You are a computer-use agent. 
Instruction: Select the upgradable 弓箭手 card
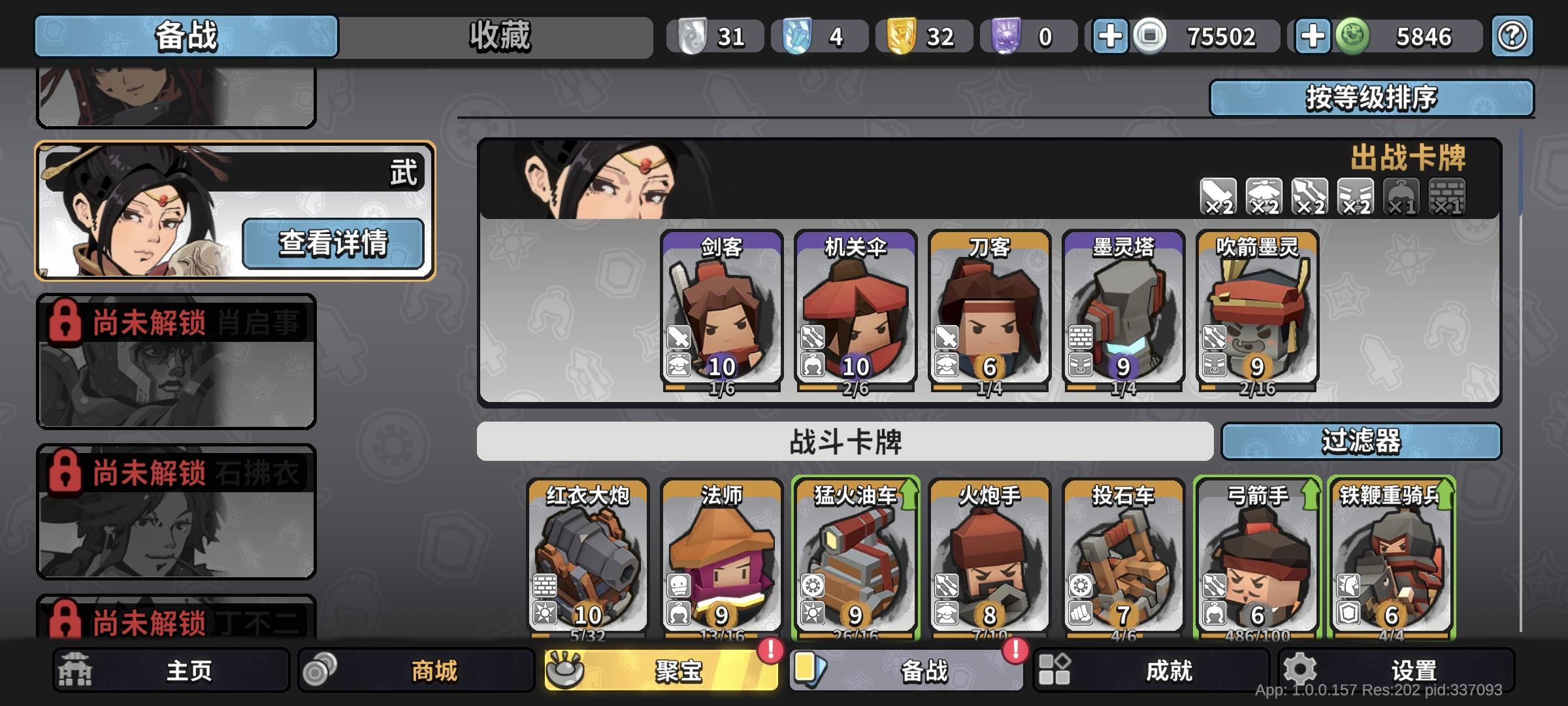(x=1257, y=558)
